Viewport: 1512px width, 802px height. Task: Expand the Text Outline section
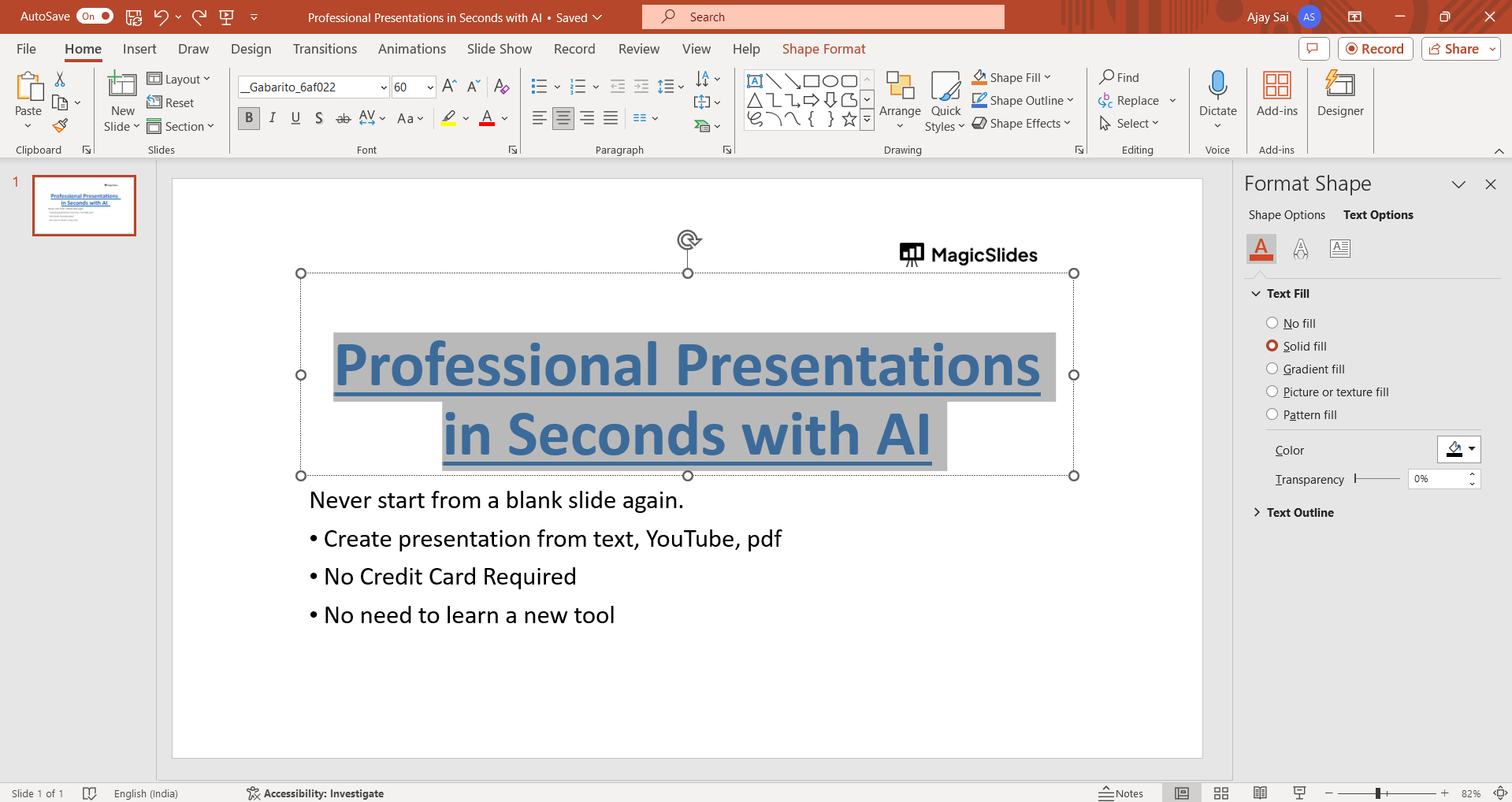pos(1299,512)
